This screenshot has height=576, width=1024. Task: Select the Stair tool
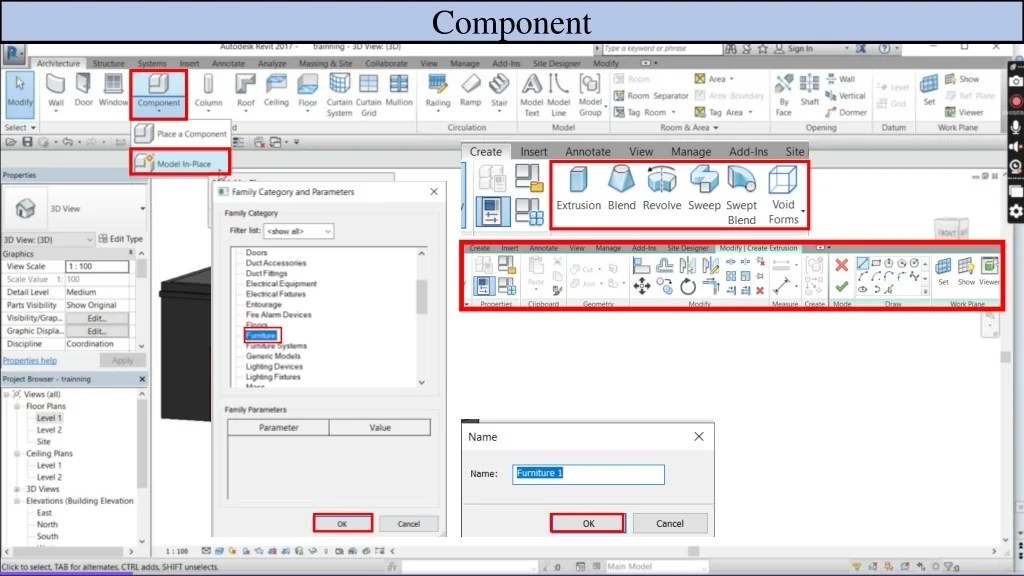[x=499, y=91]
